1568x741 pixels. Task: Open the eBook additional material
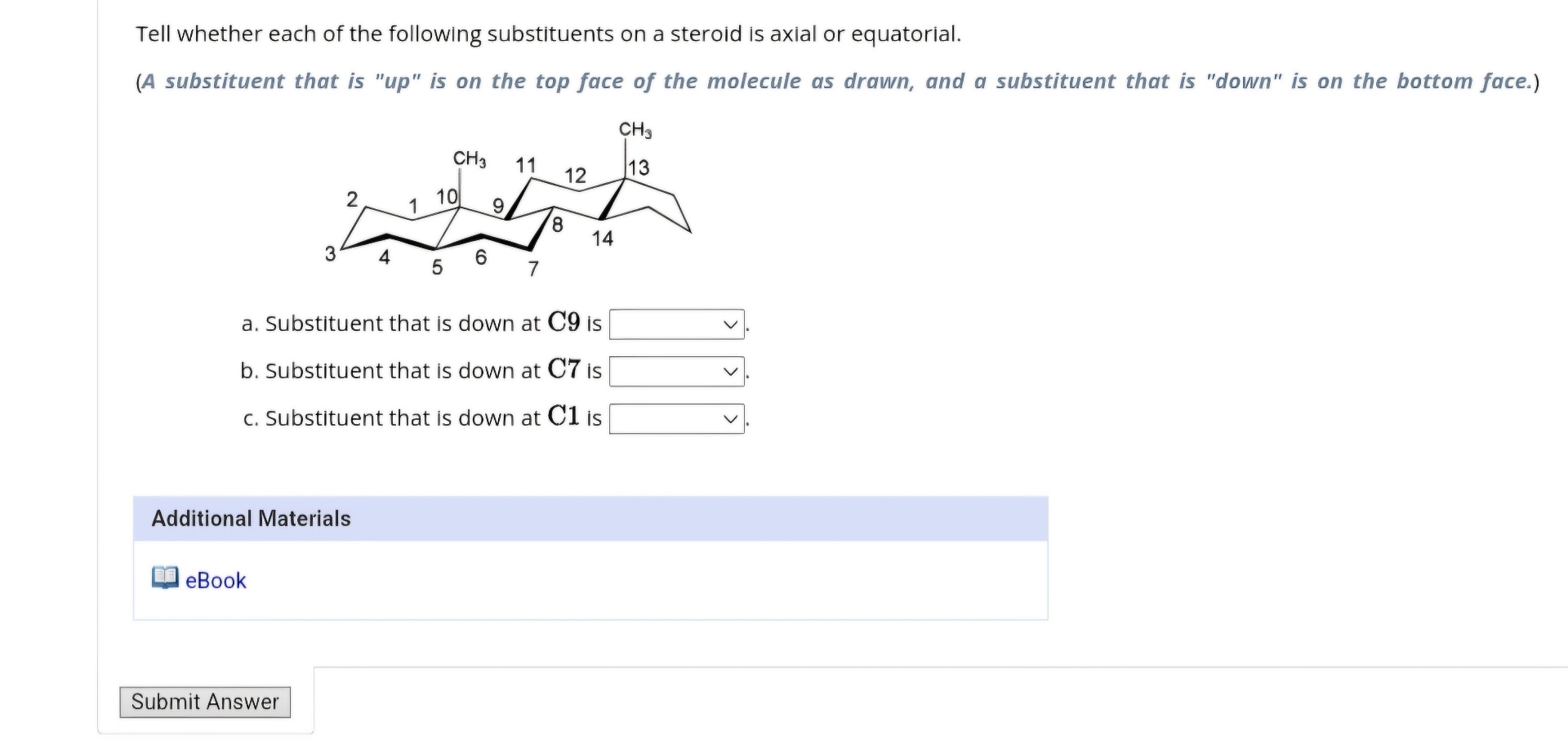click(215, 580)
